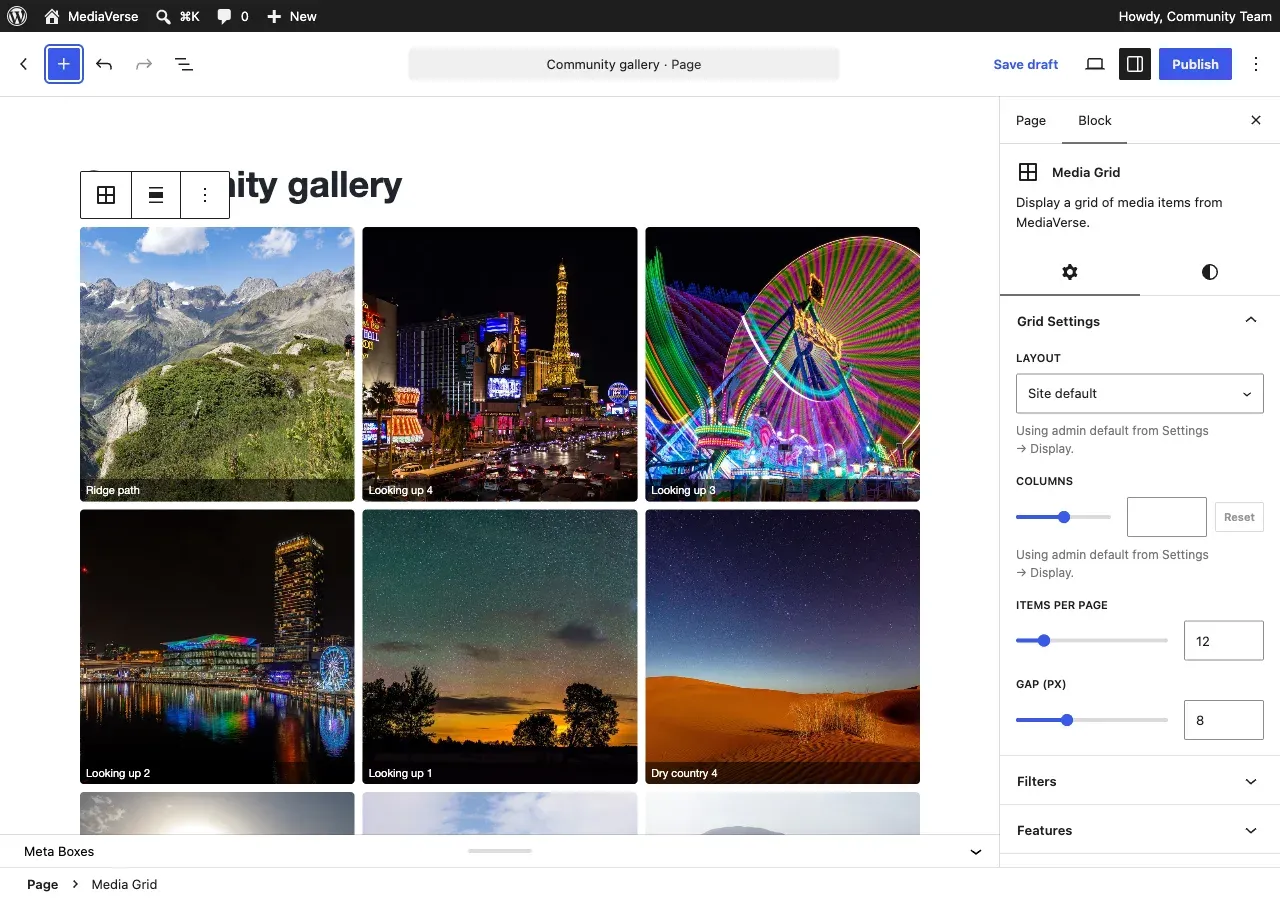The width and height of the screenshot is (1280, 900).
Task: Select the Ridge path thumbnail
Action: click(217, 364)
